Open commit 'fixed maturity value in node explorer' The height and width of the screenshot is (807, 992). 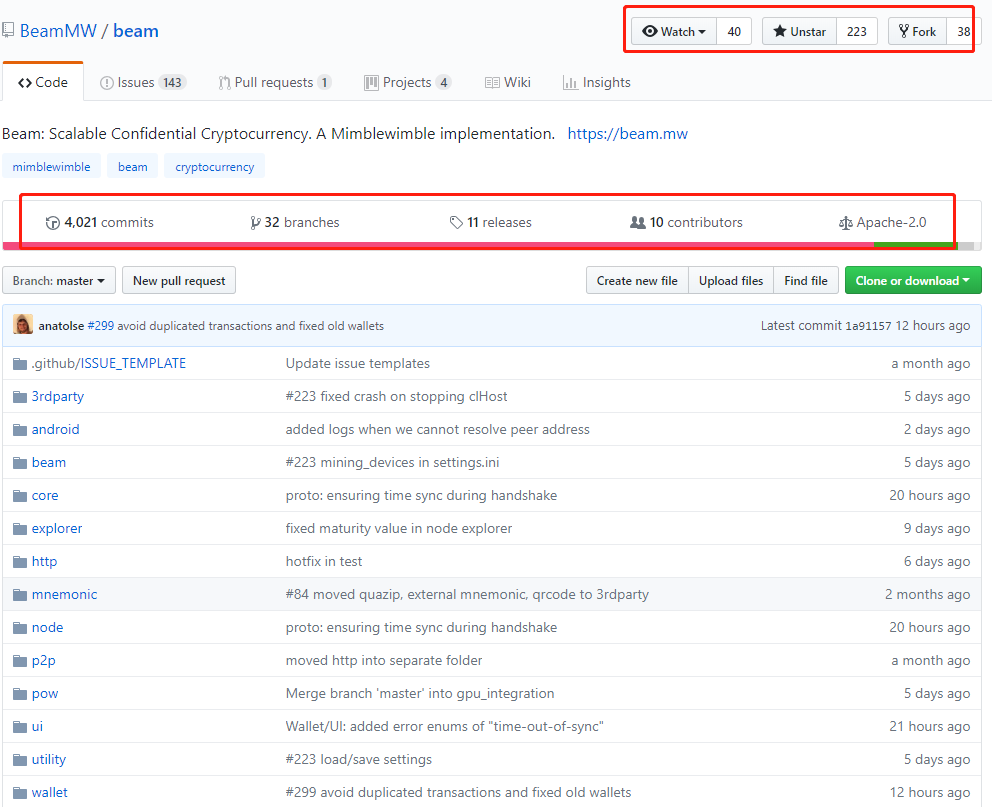tap(399, 529)
